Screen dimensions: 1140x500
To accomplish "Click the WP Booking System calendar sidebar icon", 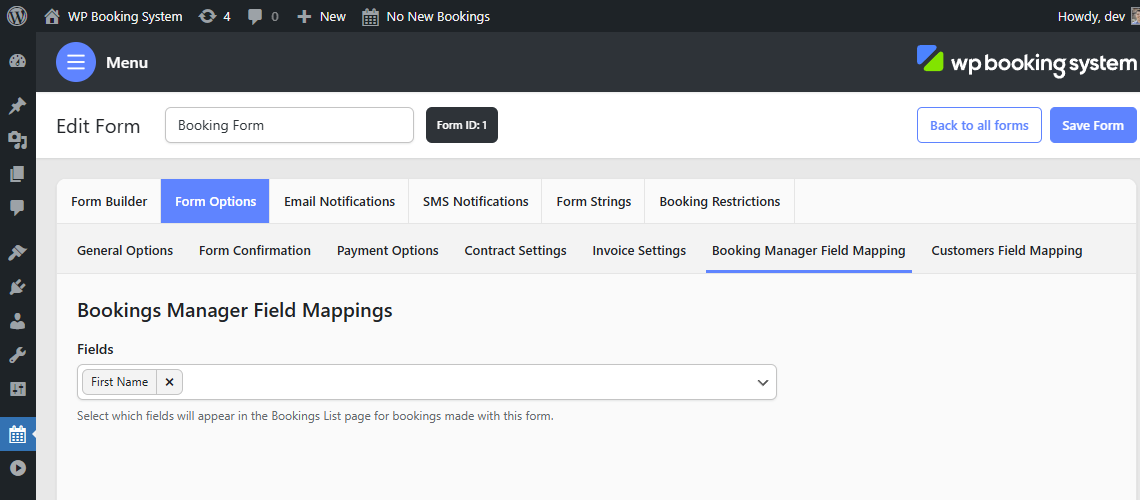I will pyautogui.click(x=17, y=435).
